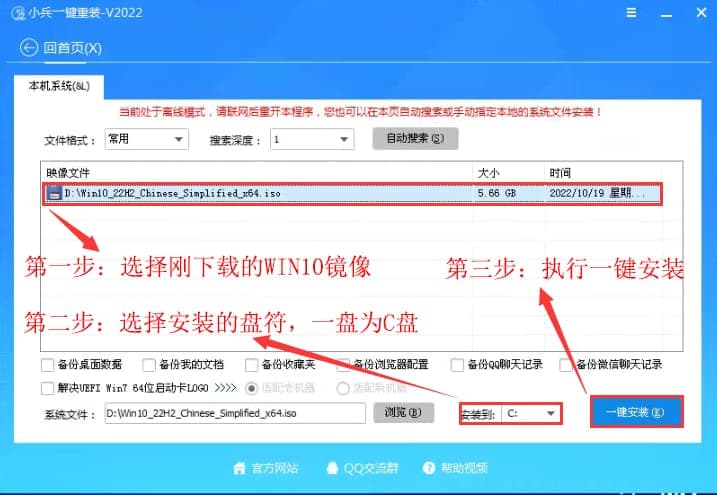
Task: Click the QQ bell icon for QQ交流群
Action: pyautogui.click(x=332, y=468)
